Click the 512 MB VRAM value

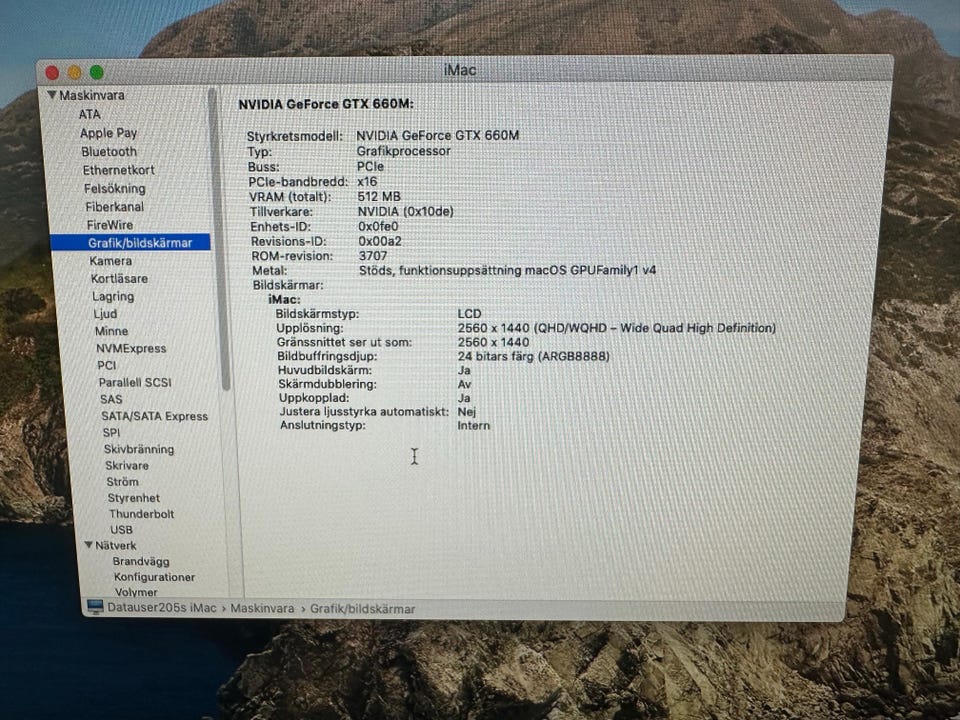(379, 197)
